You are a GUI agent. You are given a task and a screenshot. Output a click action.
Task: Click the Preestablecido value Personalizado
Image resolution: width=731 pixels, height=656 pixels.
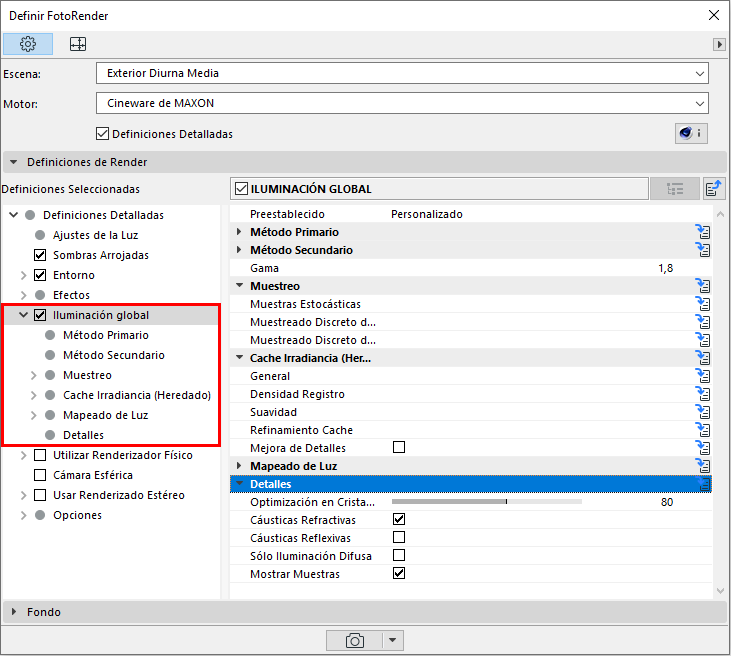click(x=427, y=214)
